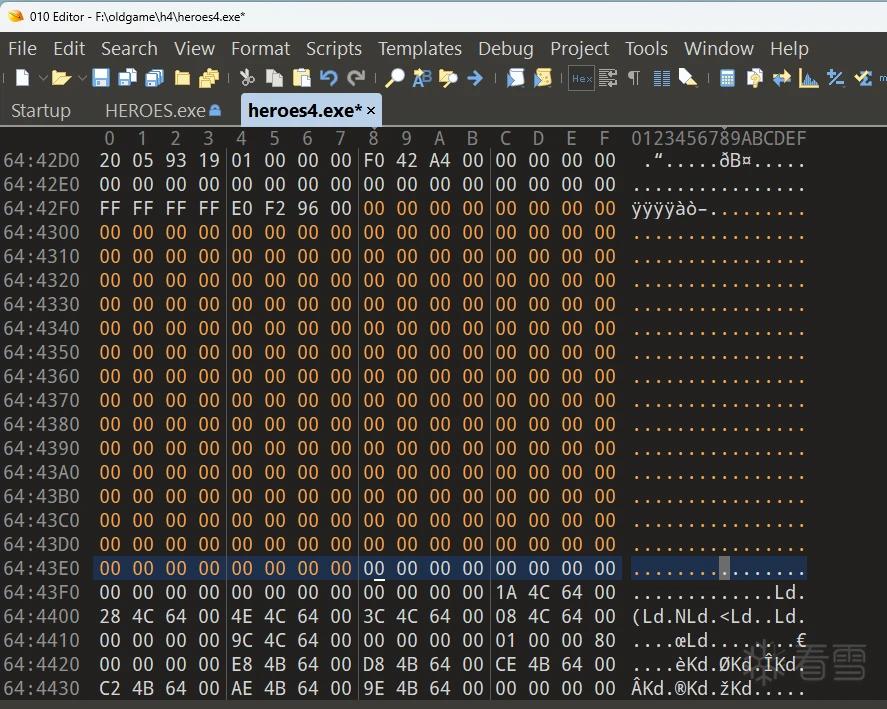Click the Save All icon
The height and width of the screenshot is (709, 887).
pyautogui.click(x=154, y=78)
